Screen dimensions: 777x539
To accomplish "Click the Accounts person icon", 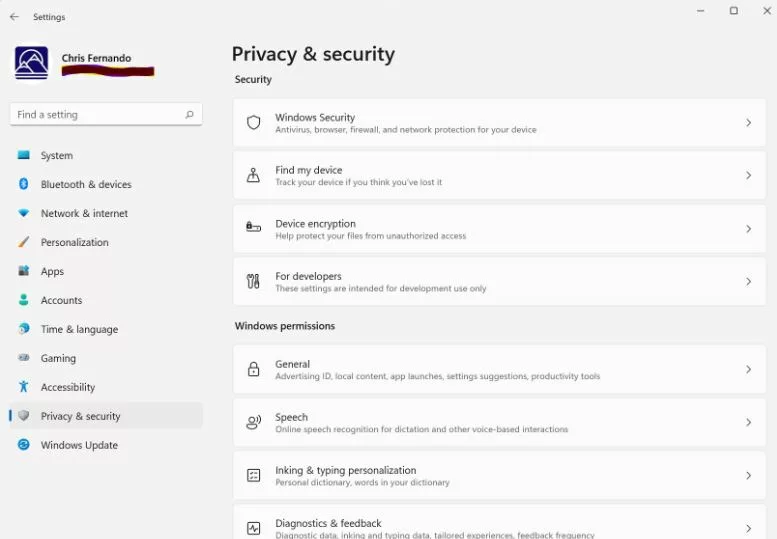I will tap(23, 300).
